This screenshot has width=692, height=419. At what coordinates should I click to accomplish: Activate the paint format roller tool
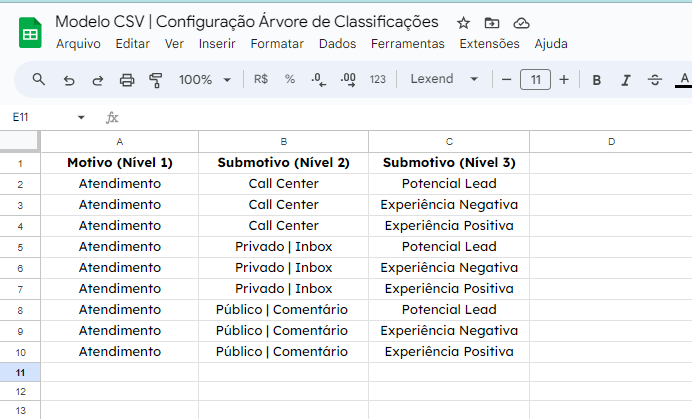coord(155,80)
